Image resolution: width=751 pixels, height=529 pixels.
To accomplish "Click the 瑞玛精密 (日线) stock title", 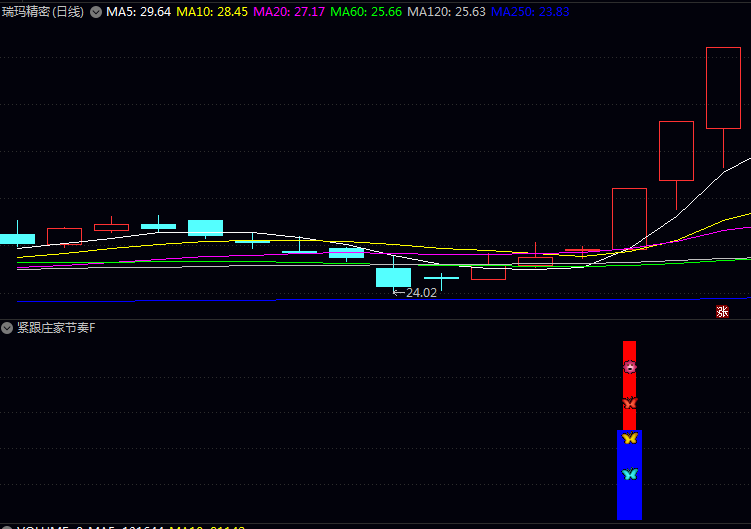I will [43, 12].
